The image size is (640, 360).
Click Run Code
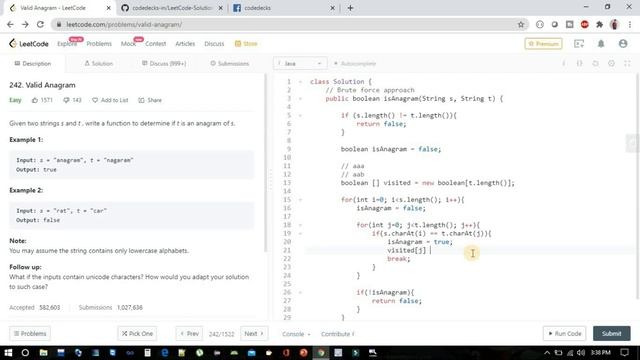point(564,333)
